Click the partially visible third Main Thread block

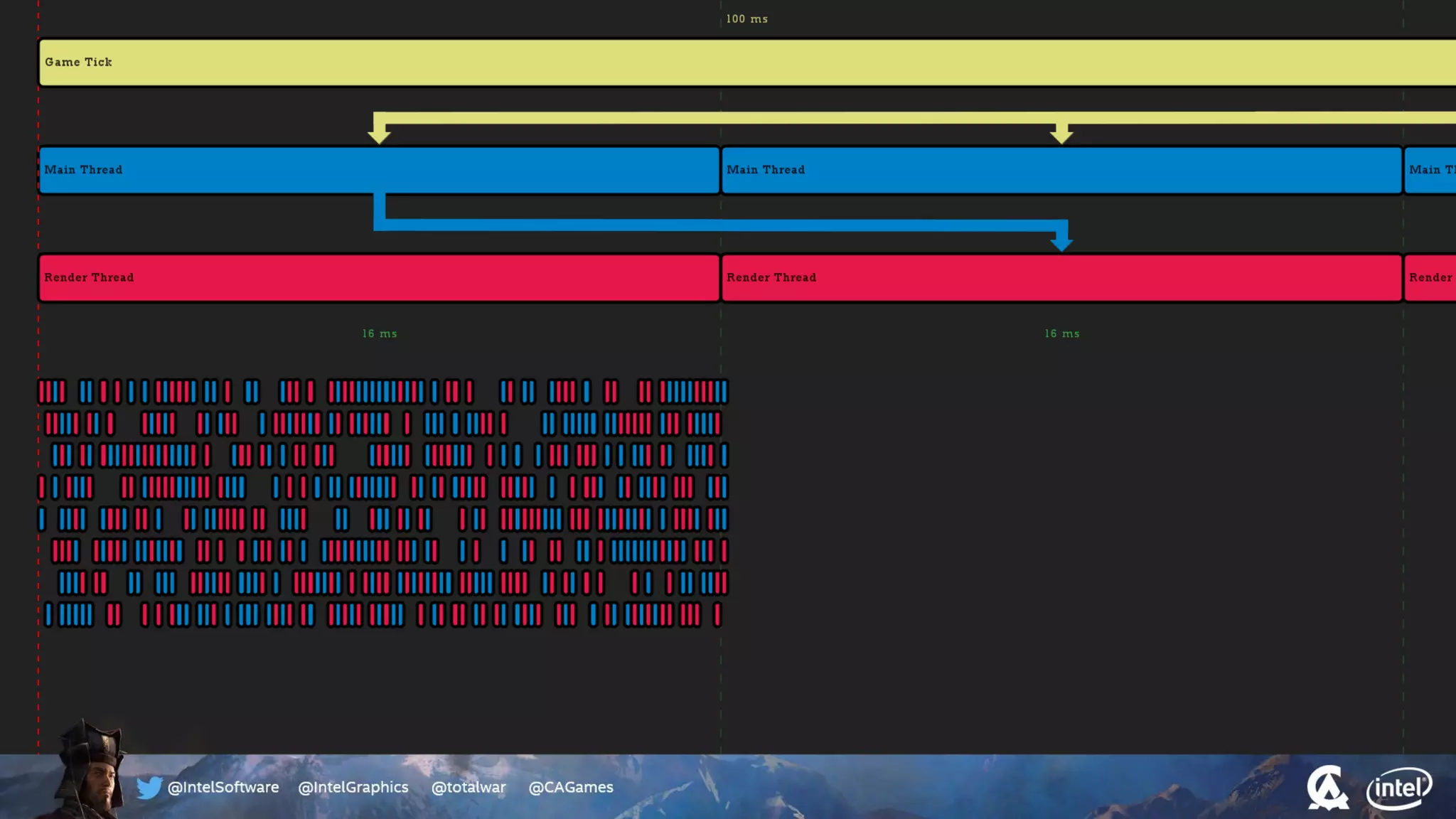coord(1430,171)
